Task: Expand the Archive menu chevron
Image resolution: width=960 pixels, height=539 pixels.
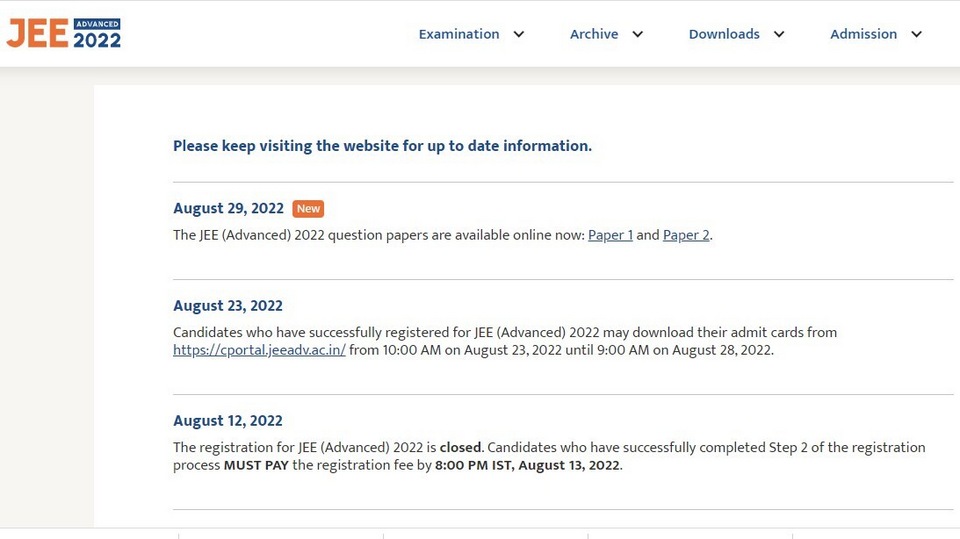Action: click(x=637, y=34)
